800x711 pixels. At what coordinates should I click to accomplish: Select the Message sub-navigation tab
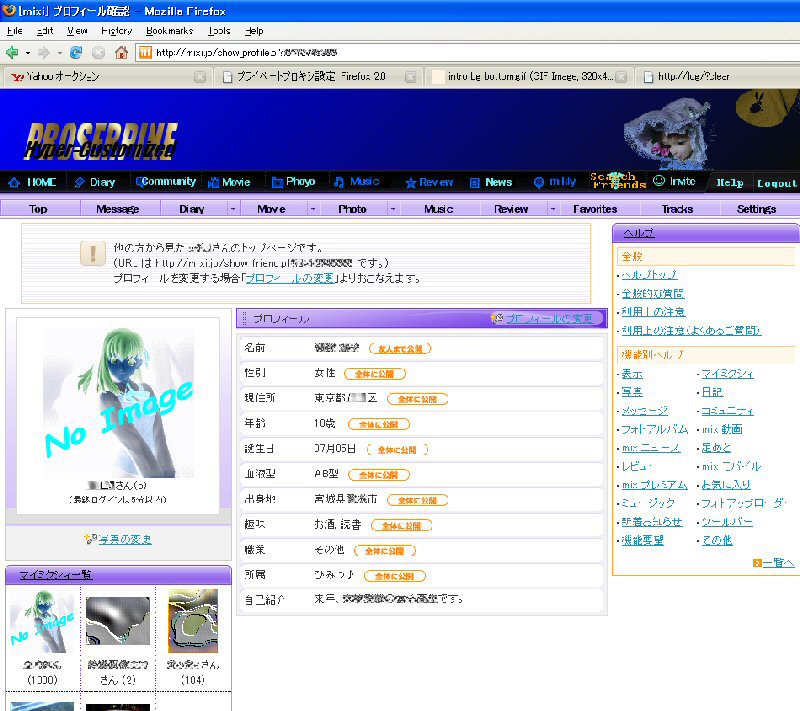coord(118,209)
